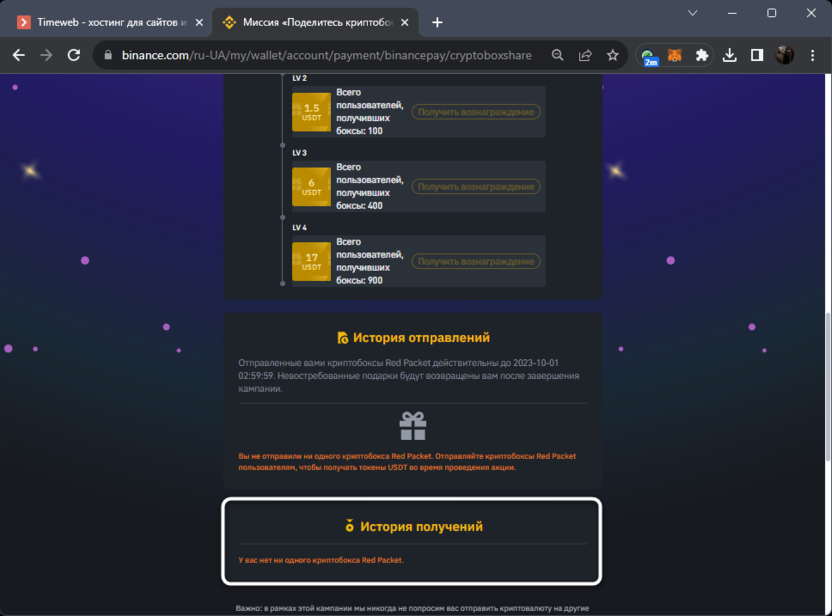The height and width of the screenshot is (616, 832).
Task: Go back to the previous page
Action: pyautogui.click(x=19, y=55)
